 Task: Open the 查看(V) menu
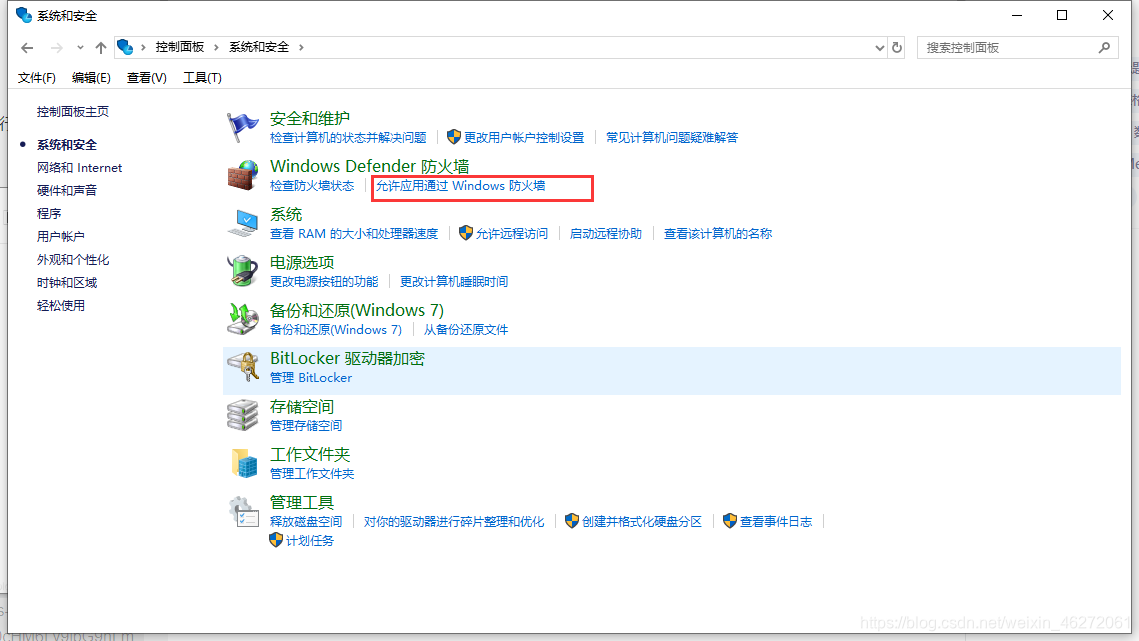(146, 78)
